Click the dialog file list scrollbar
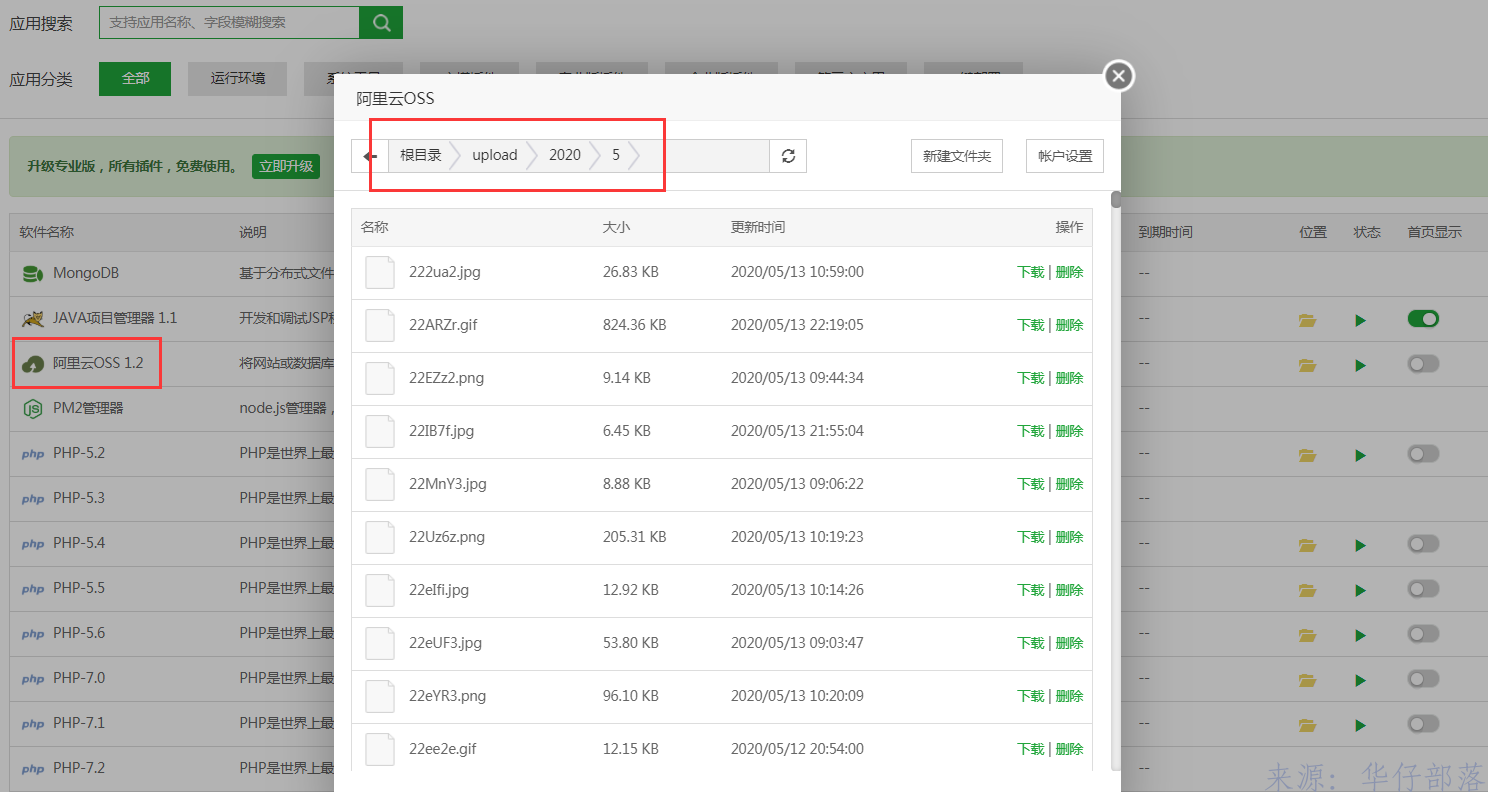This screenshot has width=1488, height=792. (x=1116, y=199)
